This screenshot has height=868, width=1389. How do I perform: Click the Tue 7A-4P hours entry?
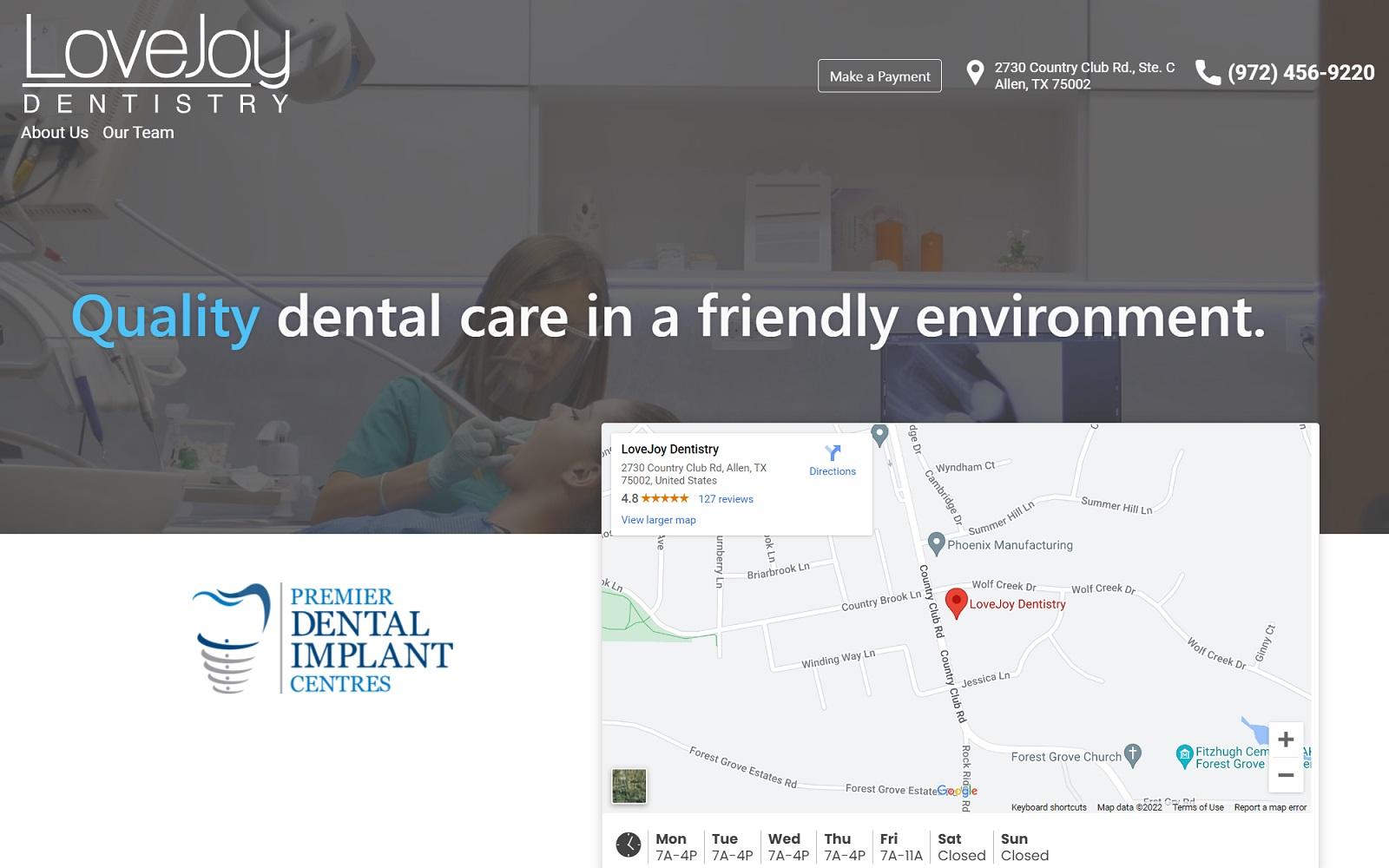pos(732,847)
